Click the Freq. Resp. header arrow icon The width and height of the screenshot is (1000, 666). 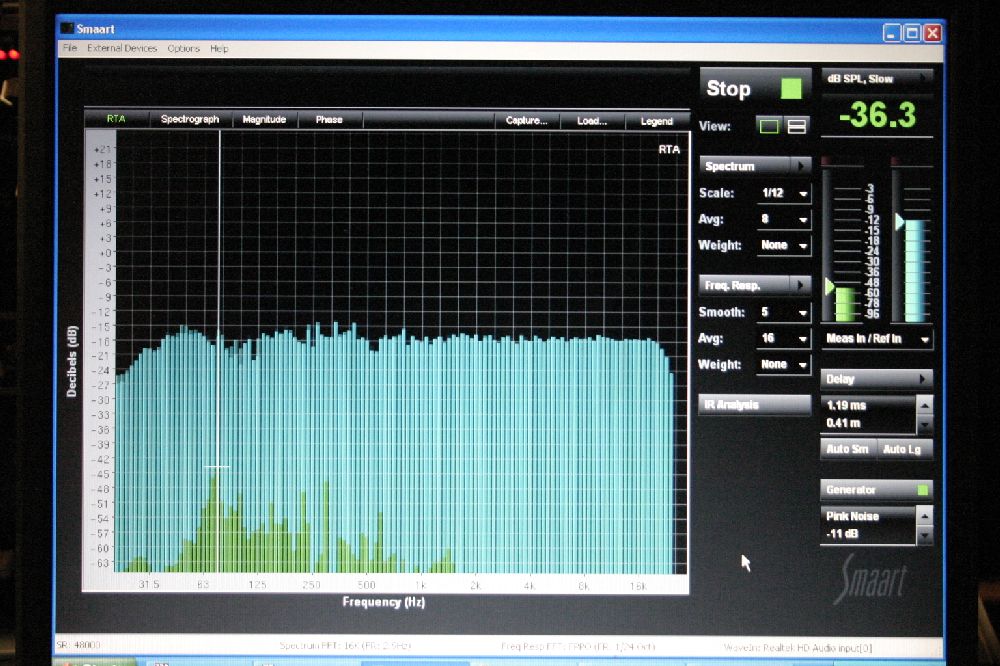coord(801,285)
